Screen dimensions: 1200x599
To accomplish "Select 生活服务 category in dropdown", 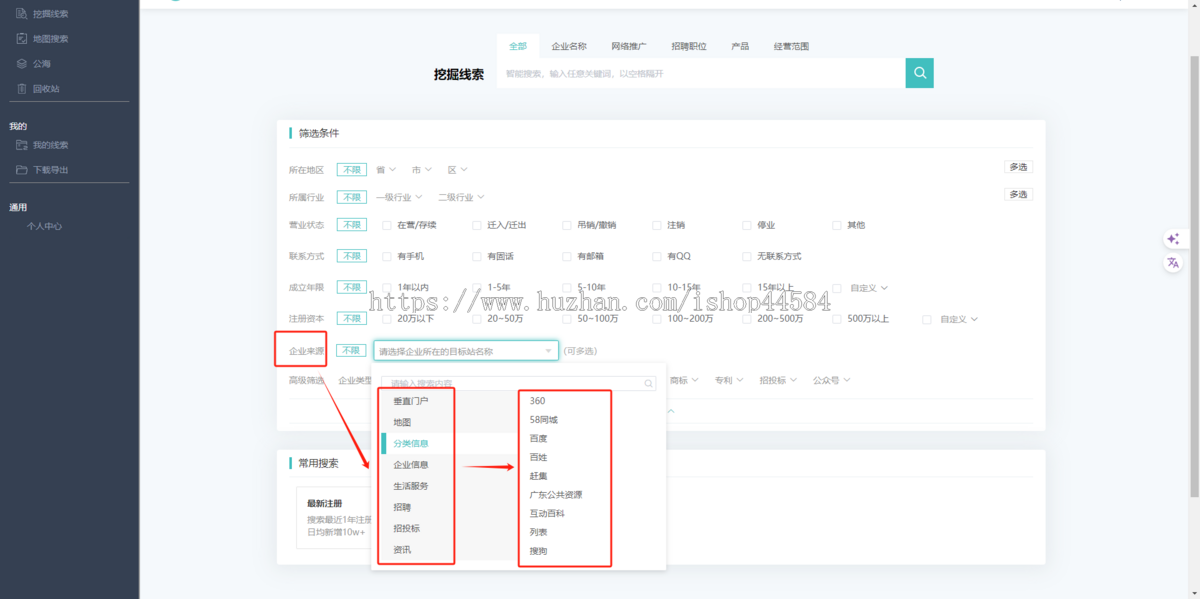I will tap(411, 486).
